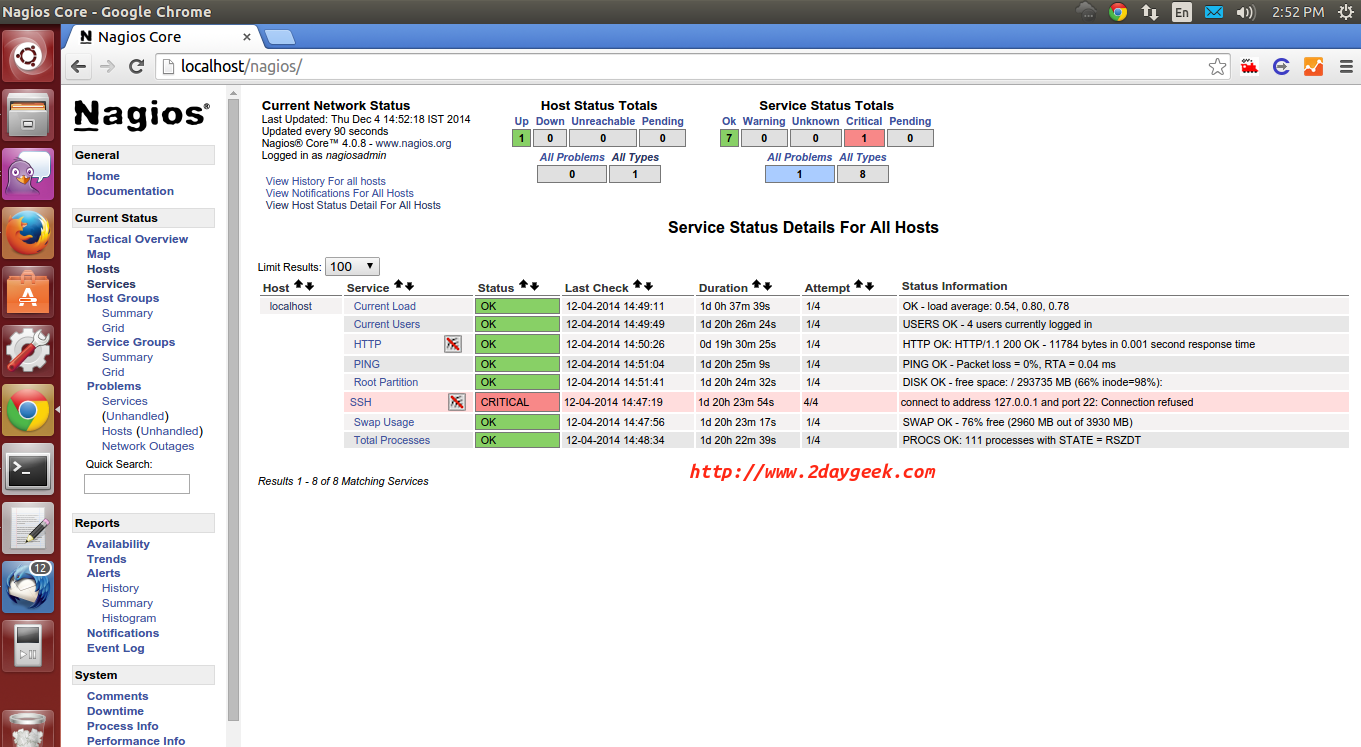The image size is (1361, 747).
Task: Click the green Up hosts count
Action: tap(521, 139)
